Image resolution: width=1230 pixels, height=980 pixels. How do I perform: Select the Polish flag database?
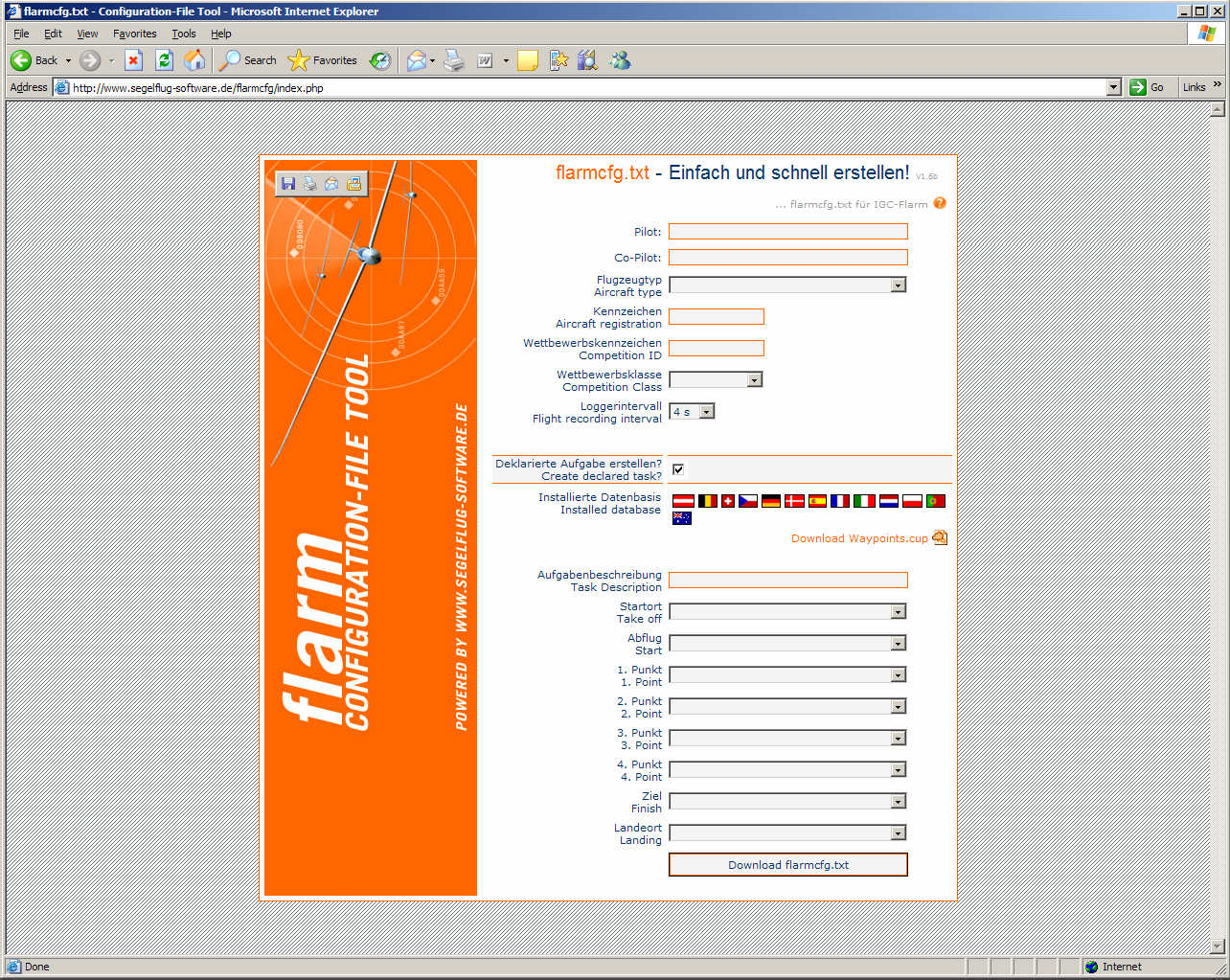coord(912,501)
